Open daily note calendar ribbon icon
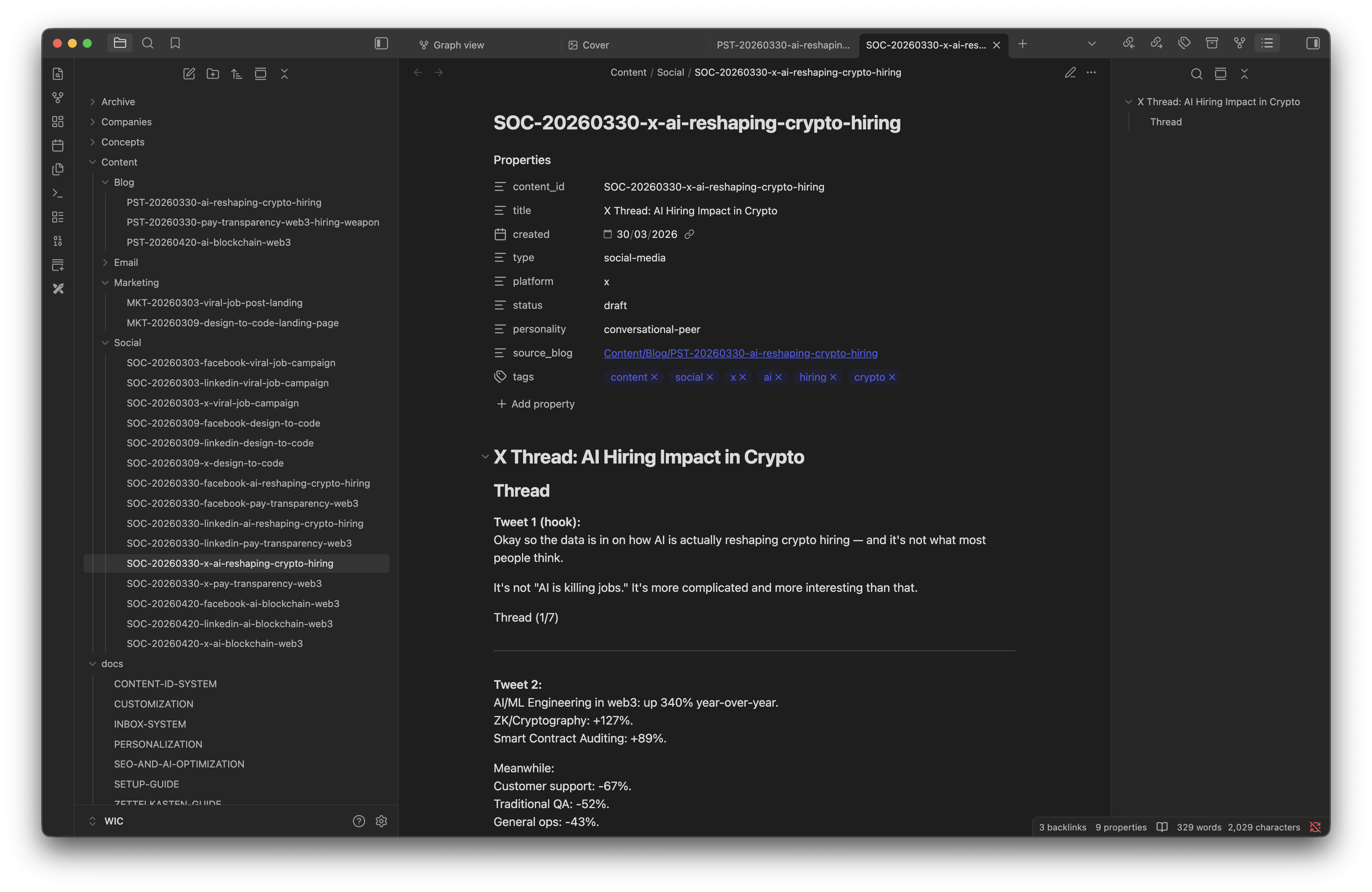 pyautogui.click(x=58, y=145)
